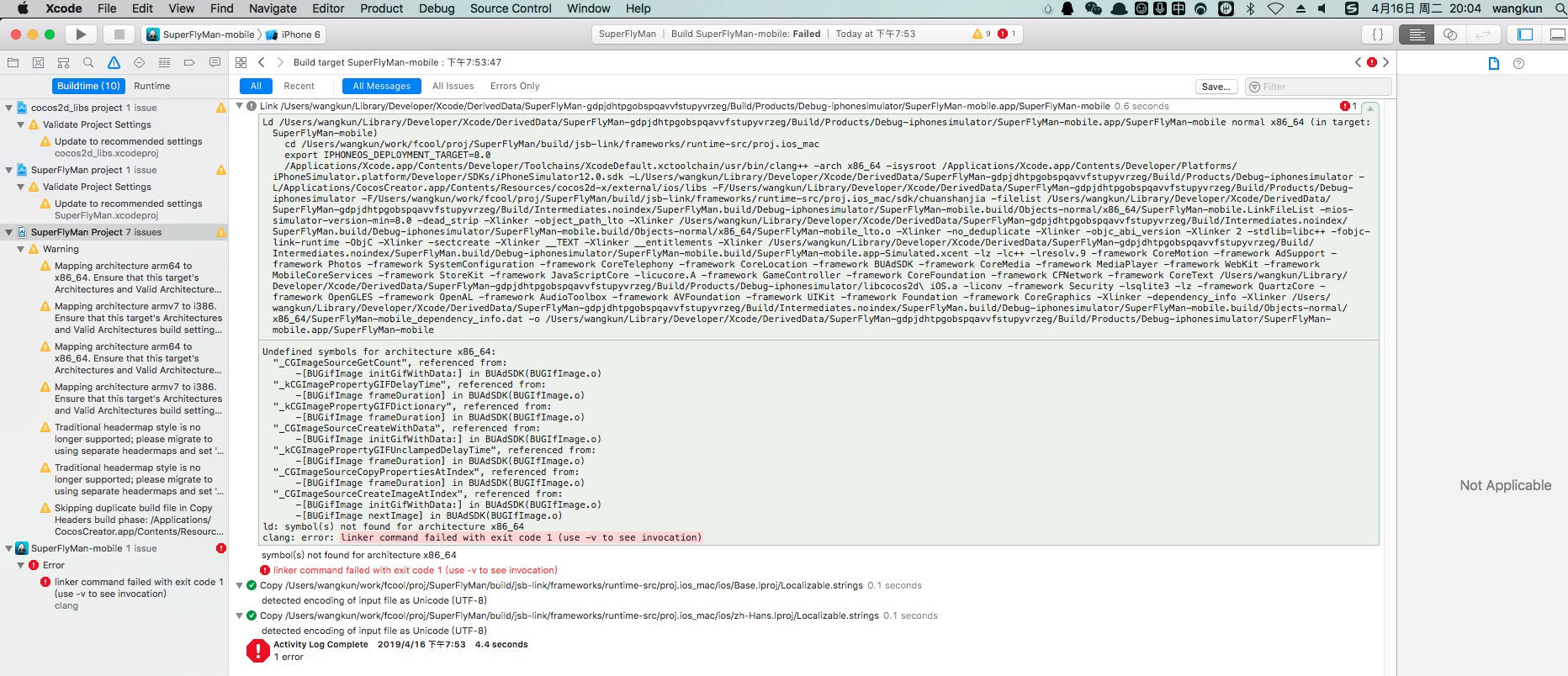This screenshot has height=676, width=1568.
Task: Open the Bluetooth status menu
Action: (x=1250, y=8)
